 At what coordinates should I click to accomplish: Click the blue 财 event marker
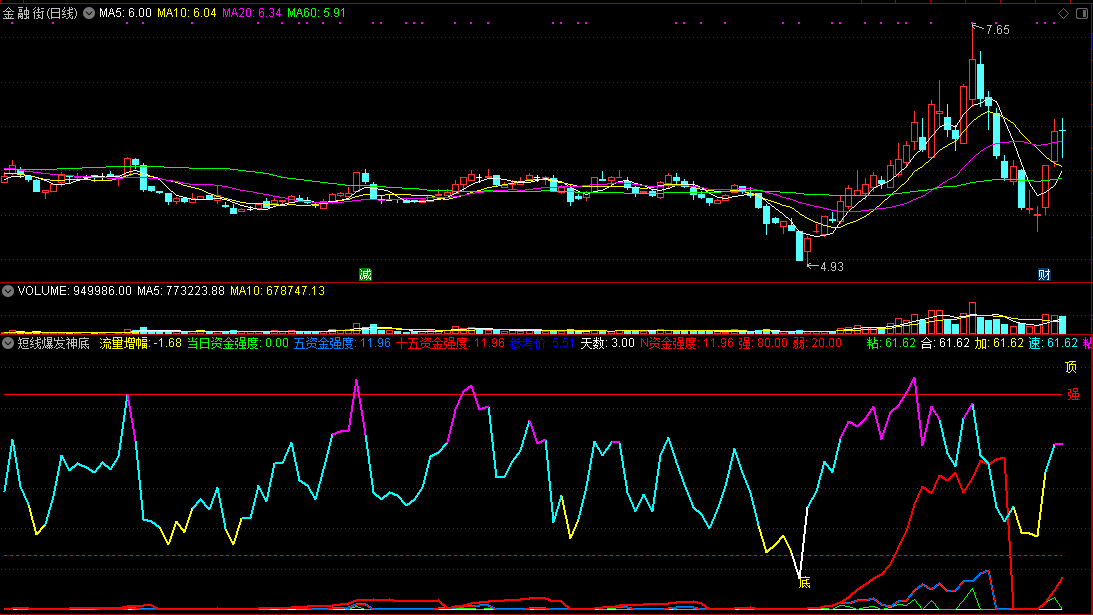pyautogui.click(x=1044, y=275)
